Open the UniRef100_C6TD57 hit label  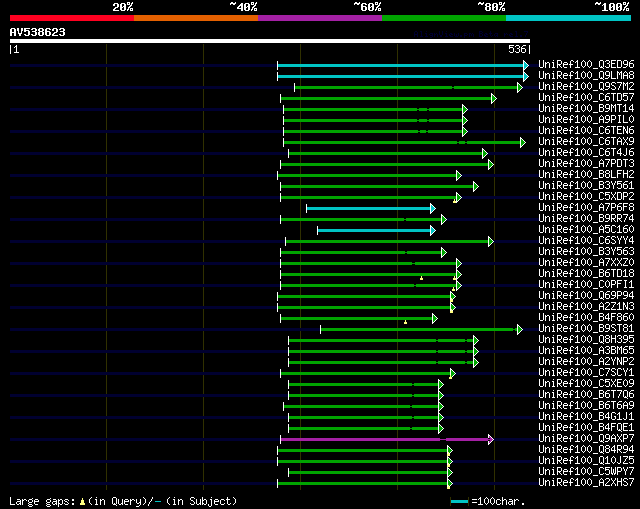point(586,98)
